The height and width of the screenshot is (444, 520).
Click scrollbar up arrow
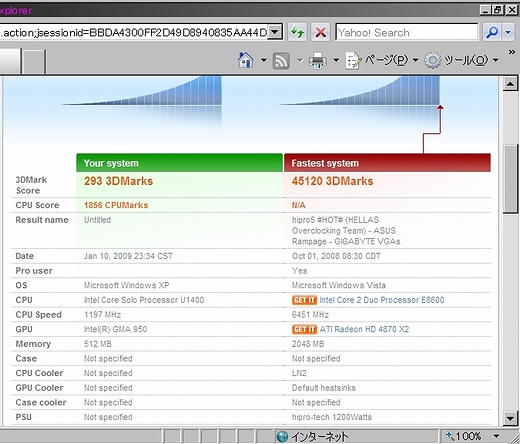click(x=510, y=84)
